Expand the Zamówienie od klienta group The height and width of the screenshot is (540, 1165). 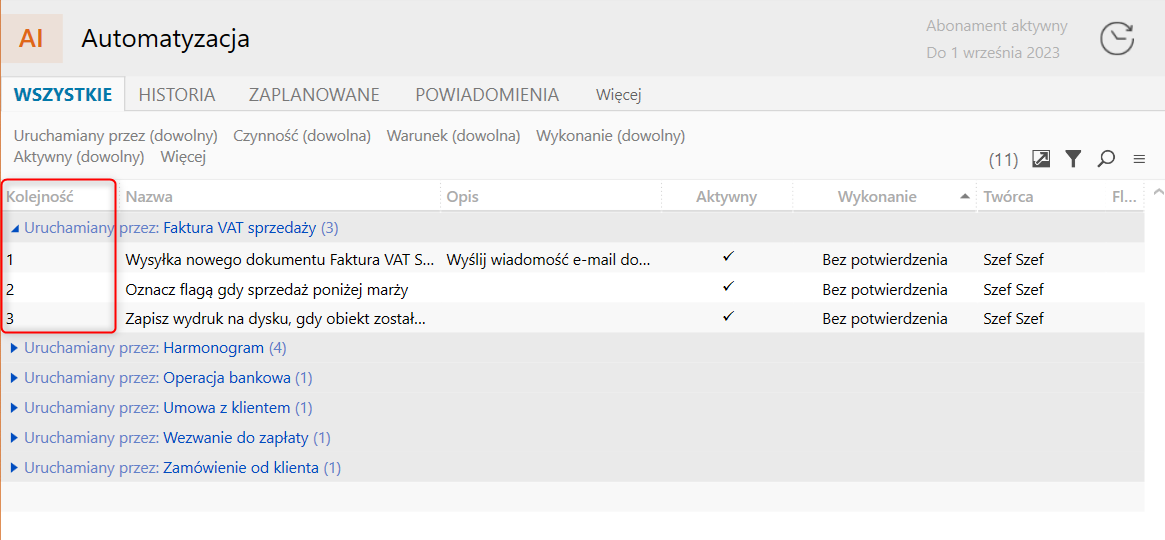(14, 468)
